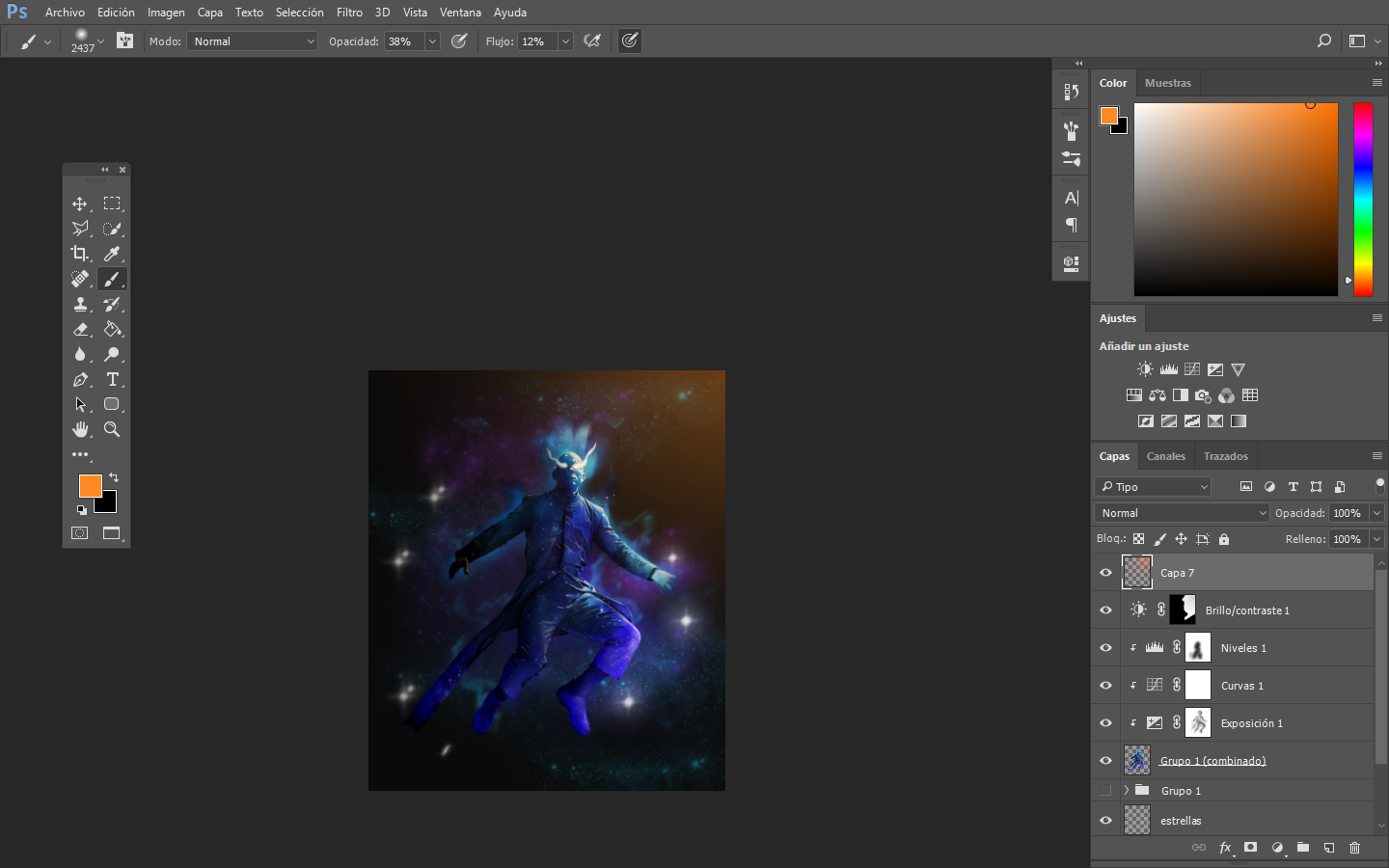This screenshot has height=868, width=1389.
Task: Select the Eraser tool
Action: tap(80, 329)
